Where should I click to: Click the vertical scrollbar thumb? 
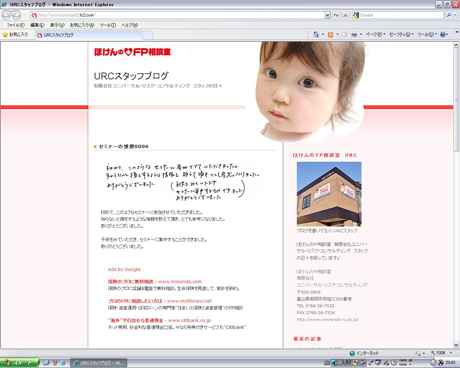(x=456, y=99)
